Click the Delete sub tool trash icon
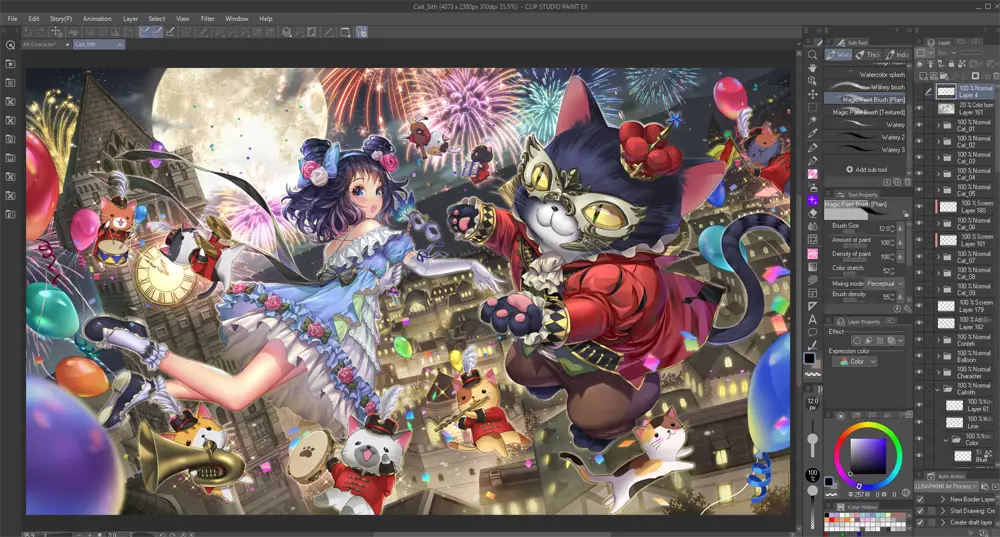The image size is (1000, 537). click(908, 182)
